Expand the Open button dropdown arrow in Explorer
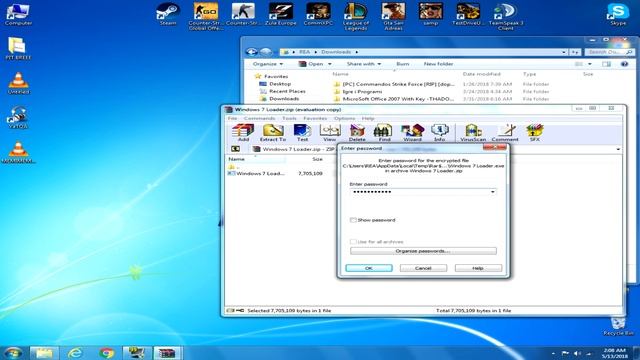Viewport: 640px width, 360px height. [x=330, y=64]
